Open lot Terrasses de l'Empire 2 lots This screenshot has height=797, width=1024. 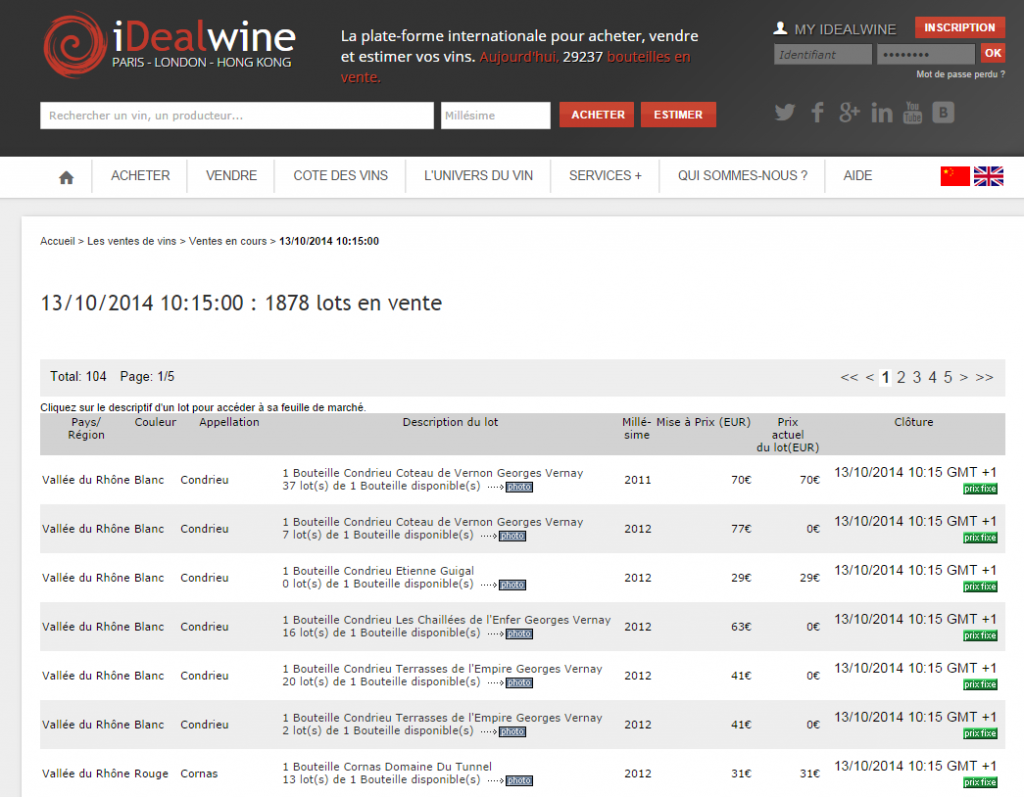442,724
